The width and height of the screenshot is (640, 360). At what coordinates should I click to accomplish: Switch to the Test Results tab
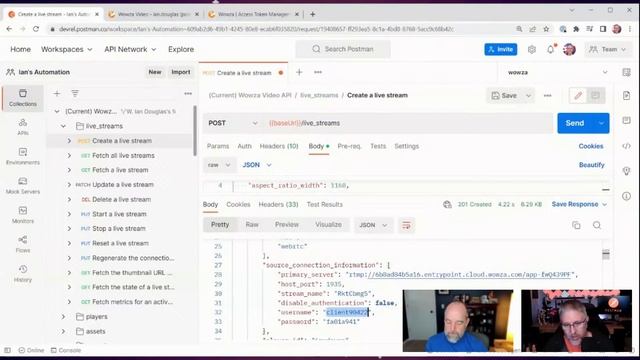click(324, 204)
